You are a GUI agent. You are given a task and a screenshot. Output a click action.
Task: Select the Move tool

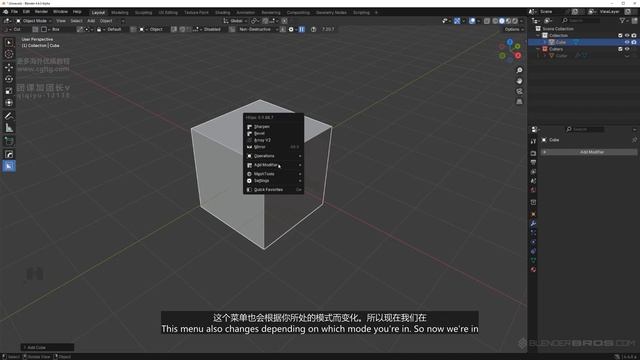click(9, 67)
